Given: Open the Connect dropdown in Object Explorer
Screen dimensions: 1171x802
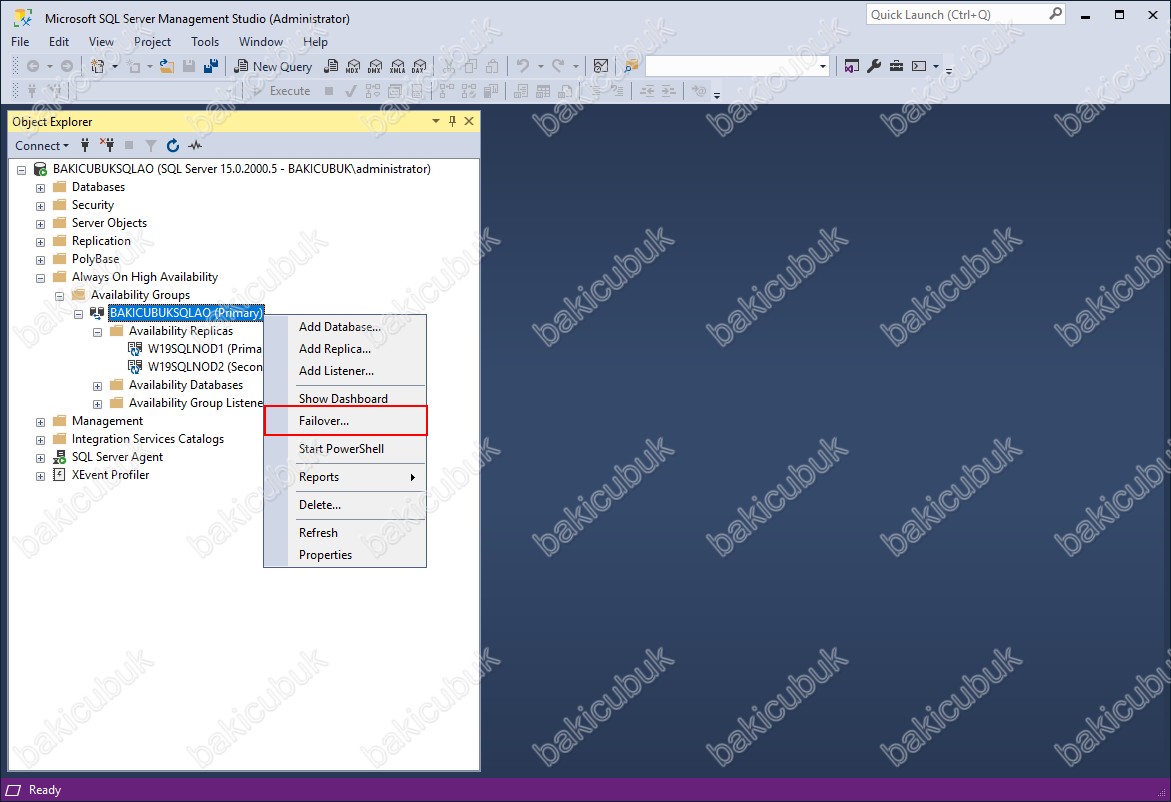Looking at the screenshot, I should pyautogui.click(x=42, y=146).
